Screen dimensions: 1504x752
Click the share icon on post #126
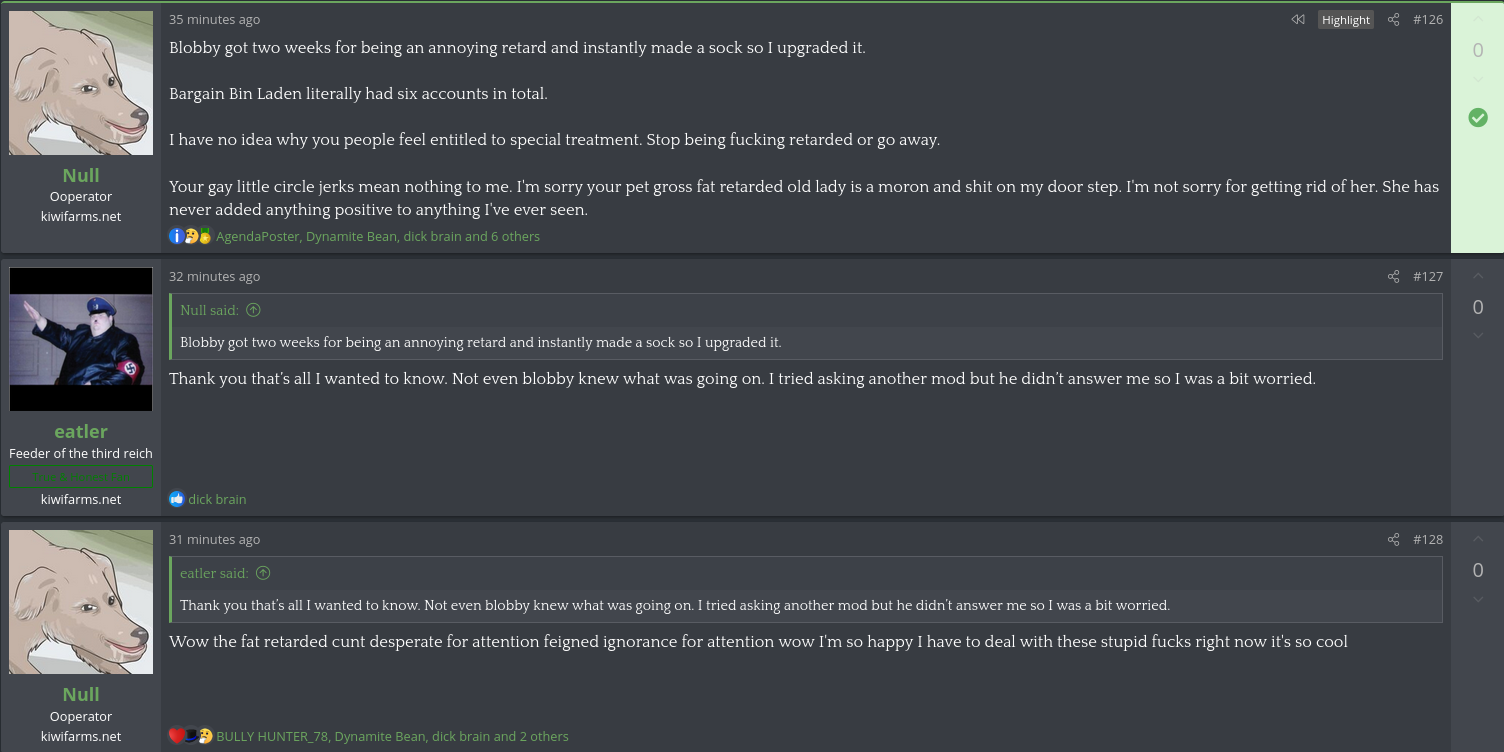1393,19
